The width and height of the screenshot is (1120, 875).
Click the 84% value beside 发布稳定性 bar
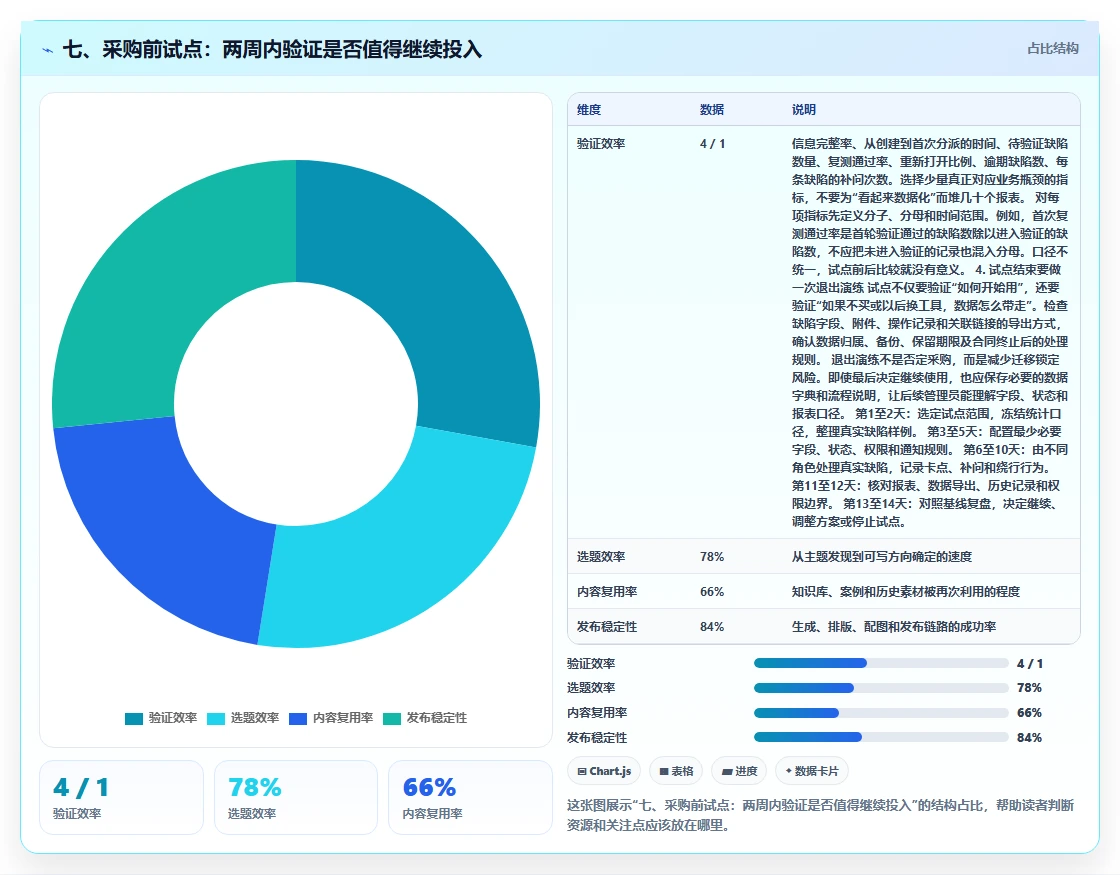pos(1029,737)
